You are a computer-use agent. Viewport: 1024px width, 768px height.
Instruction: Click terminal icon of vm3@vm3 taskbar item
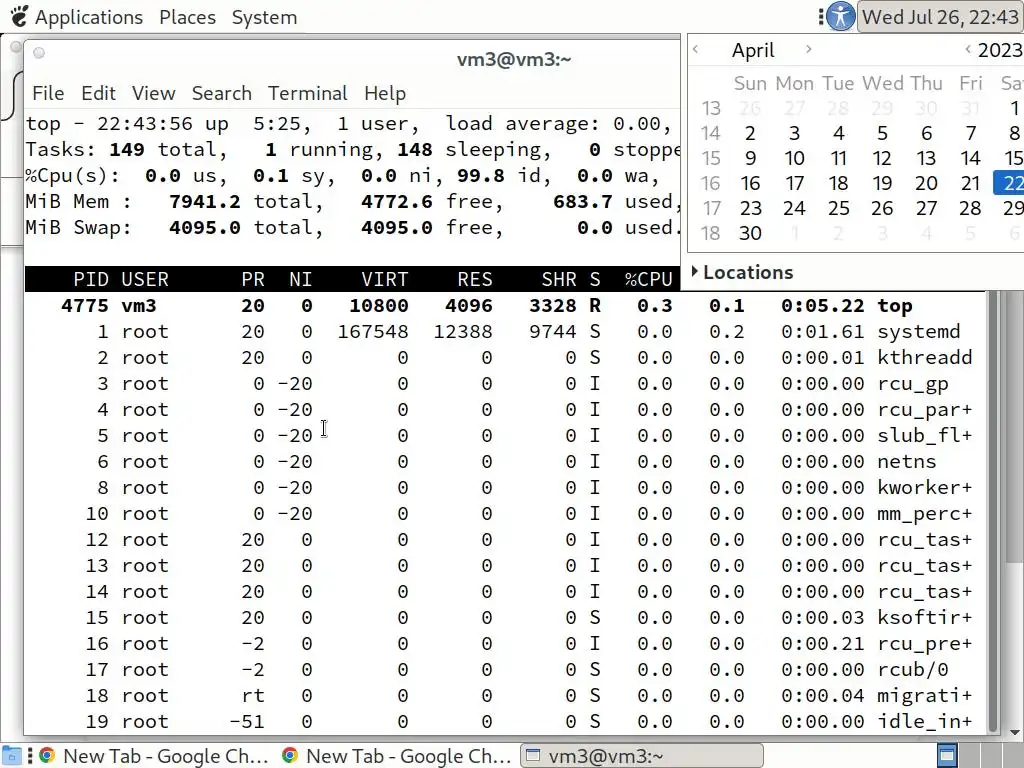pyautogui.click(x=534, y=756)
